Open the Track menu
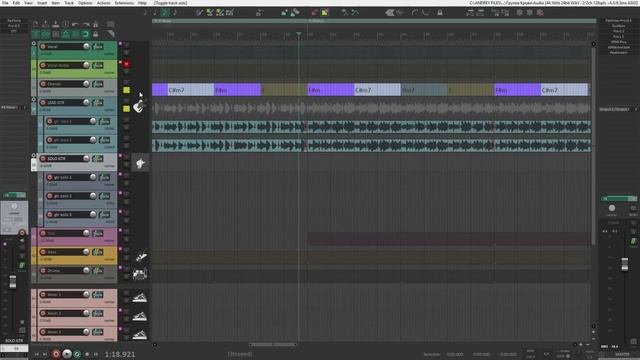 69,3
